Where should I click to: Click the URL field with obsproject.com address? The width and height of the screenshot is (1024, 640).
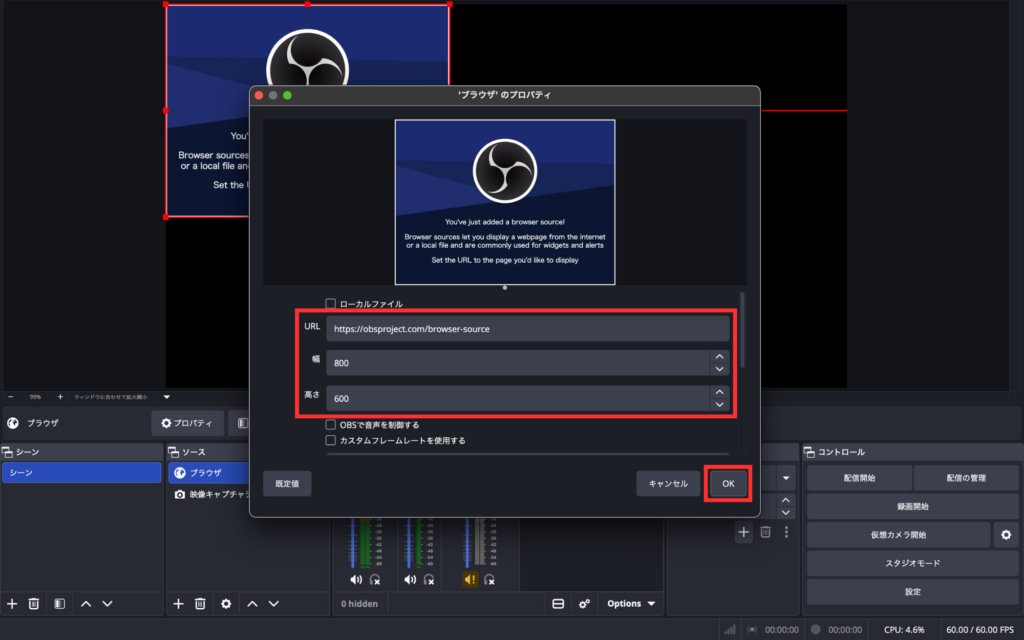[528, 328]
